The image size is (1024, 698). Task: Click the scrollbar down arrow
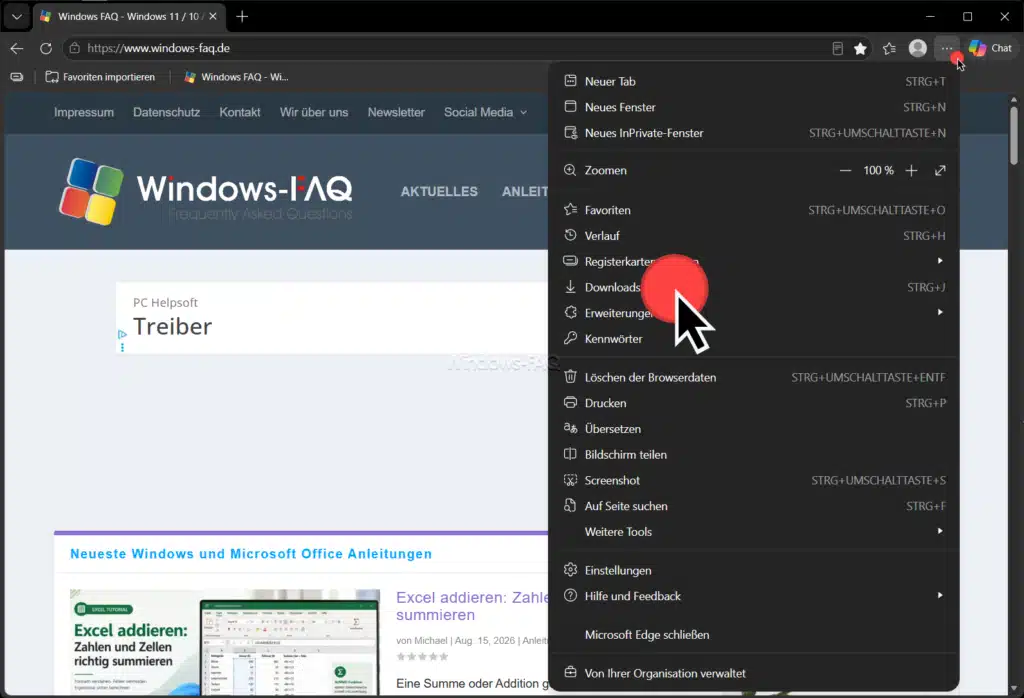(x=1014, y=688)
